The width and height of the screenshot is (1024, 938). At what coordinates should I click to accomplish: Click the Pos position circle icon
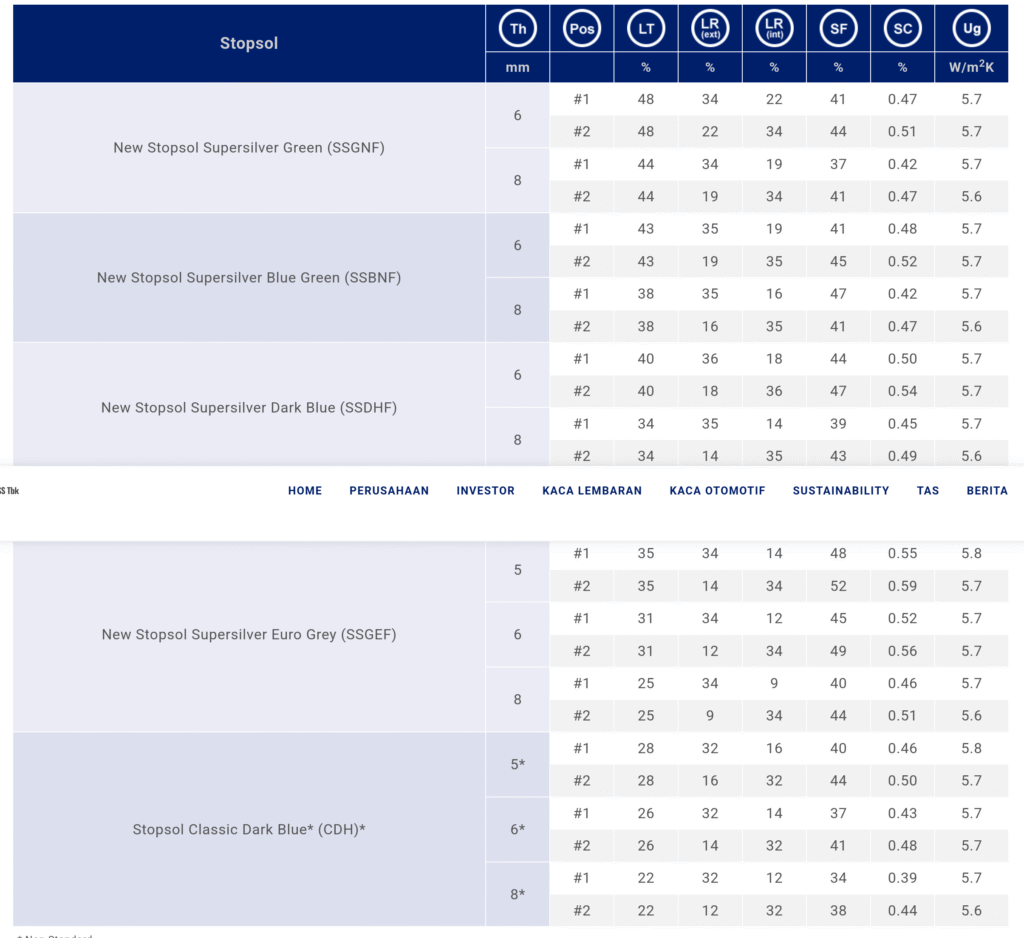pos(582,29)
